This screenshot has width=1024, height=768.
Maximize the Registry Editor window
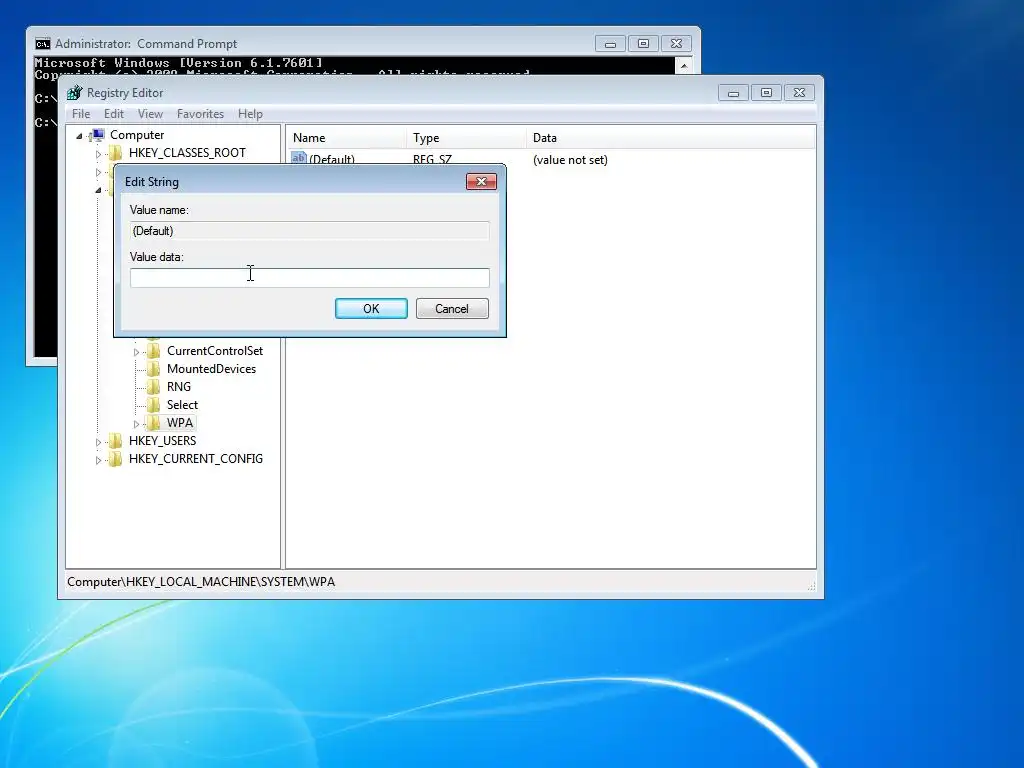(766, 93)
